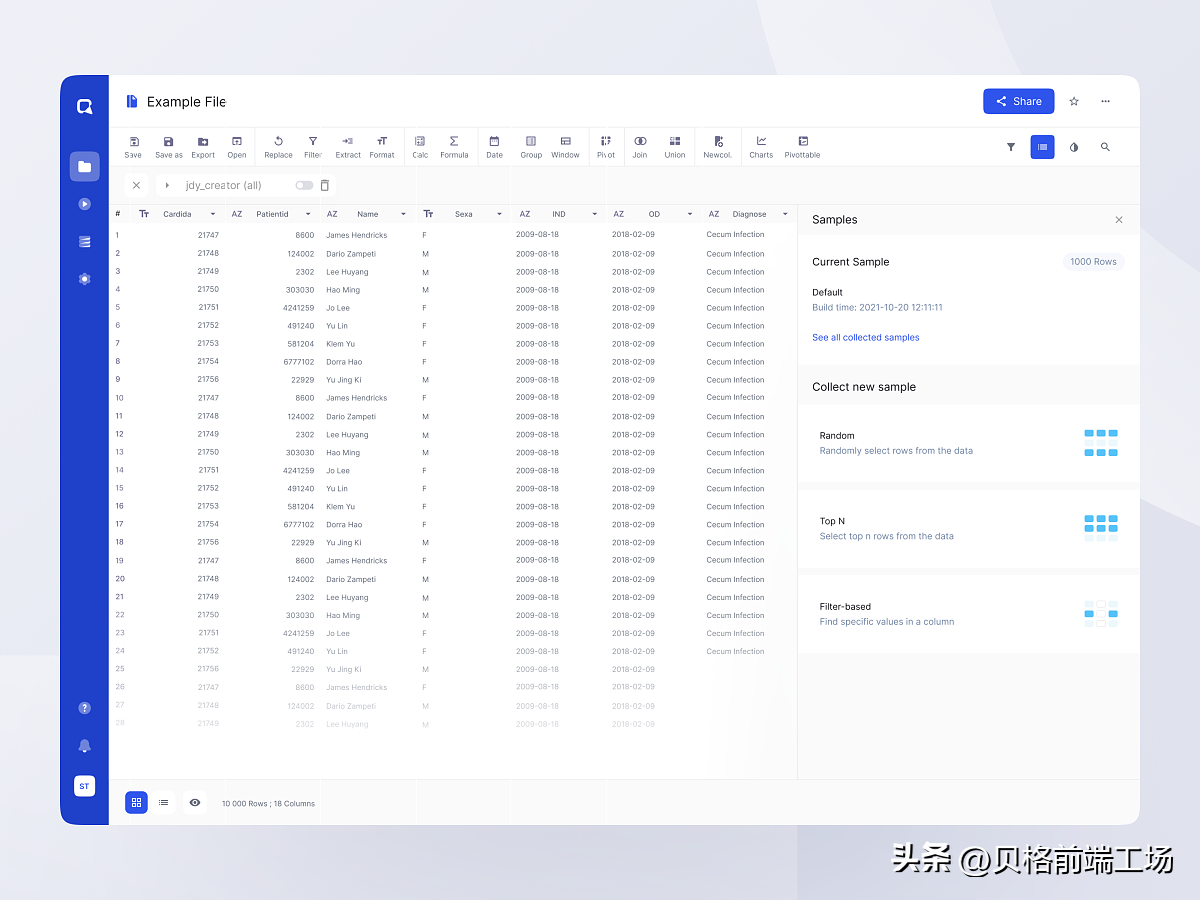The width and height of the screenshot is (1200, 900).
Task: Open the IND column dropdown
Action: coord(594,214)
